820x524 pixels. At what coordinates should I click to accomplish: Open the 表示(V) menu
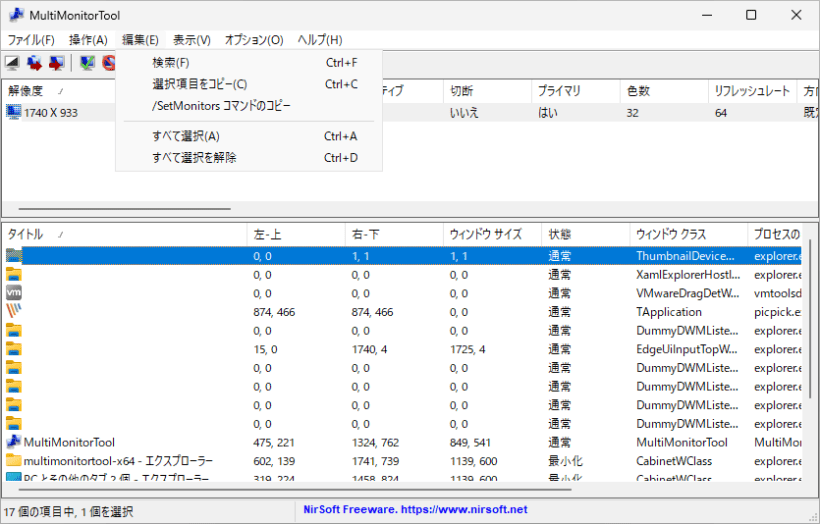coord(191,40)
